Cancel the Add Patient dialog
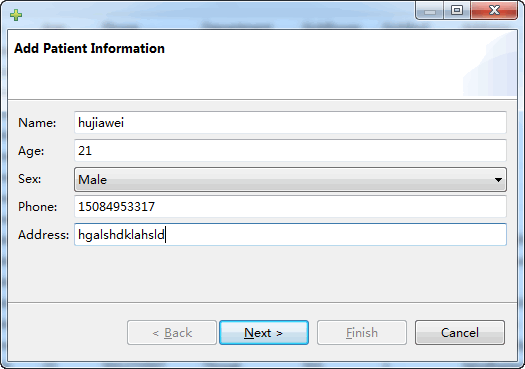This screenshot has width=525, height=369. (460, 333)
